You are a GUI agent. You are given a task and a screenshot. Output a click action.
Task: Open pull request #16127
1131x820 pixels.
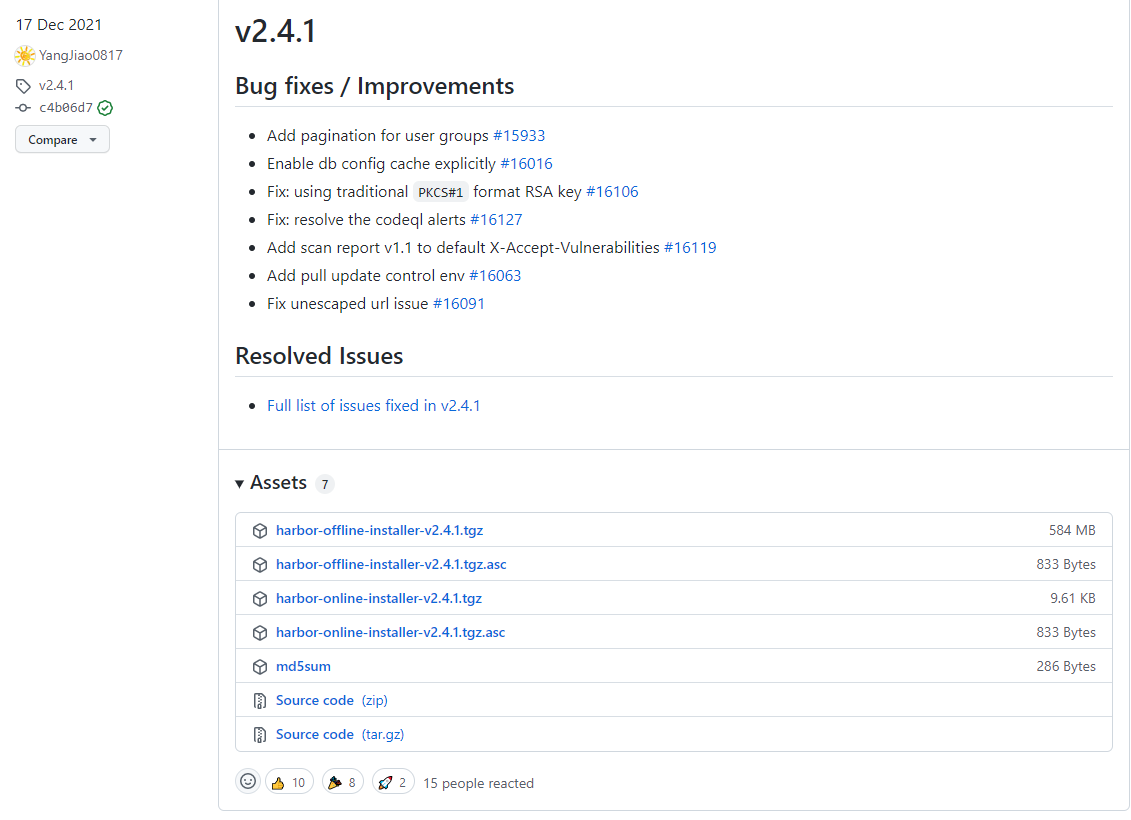click(496, 220)
